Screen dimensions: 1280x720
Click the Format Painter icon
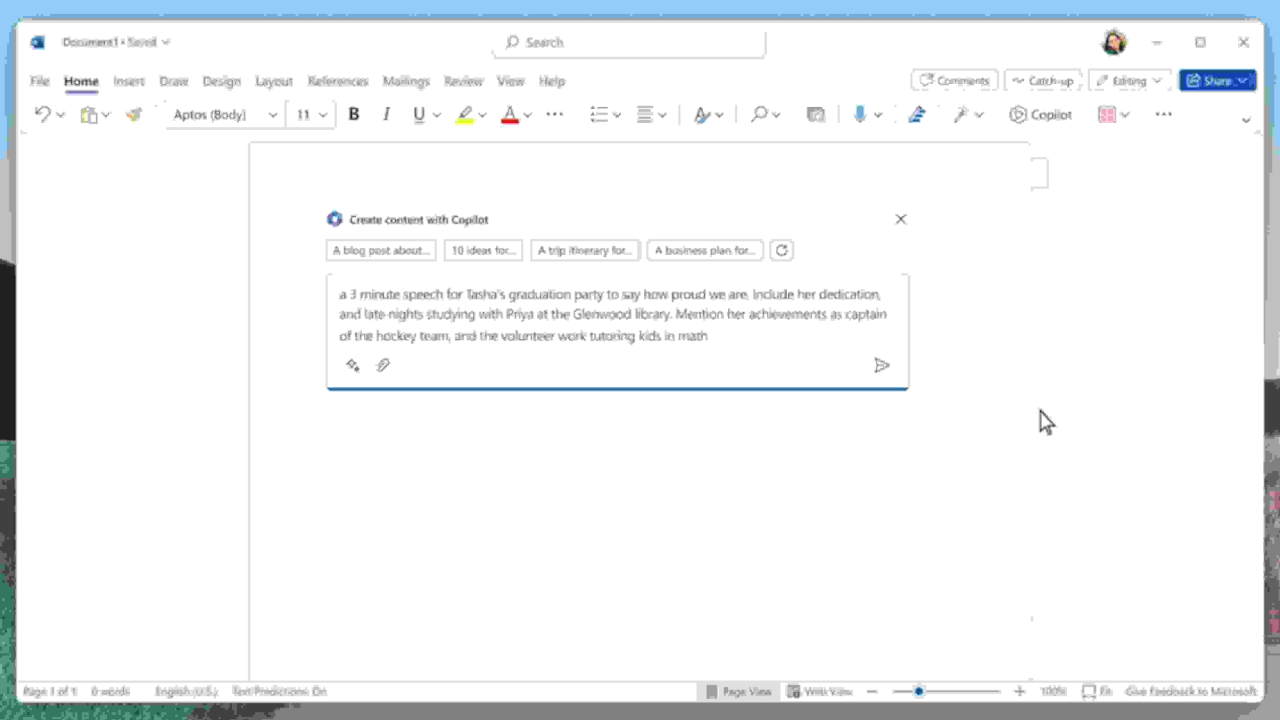point(134,114)
